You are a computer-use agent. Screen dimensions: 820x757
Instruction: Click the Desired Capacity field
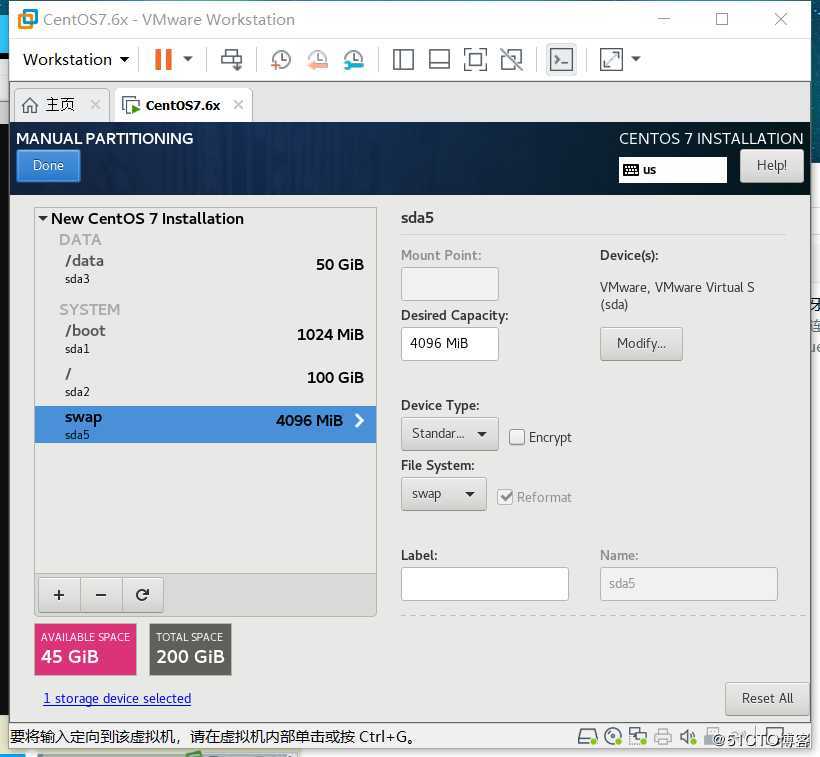[450, 343]
